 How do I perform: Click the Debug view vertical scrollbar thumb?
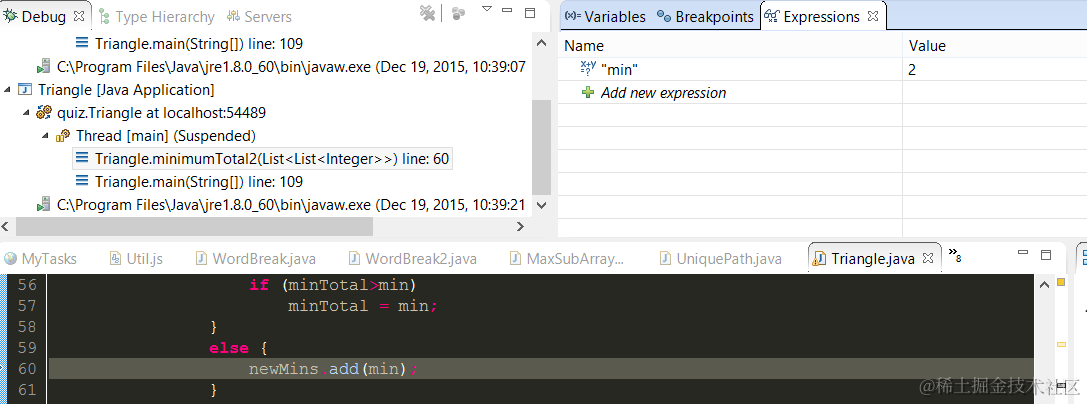click(542, 147)
